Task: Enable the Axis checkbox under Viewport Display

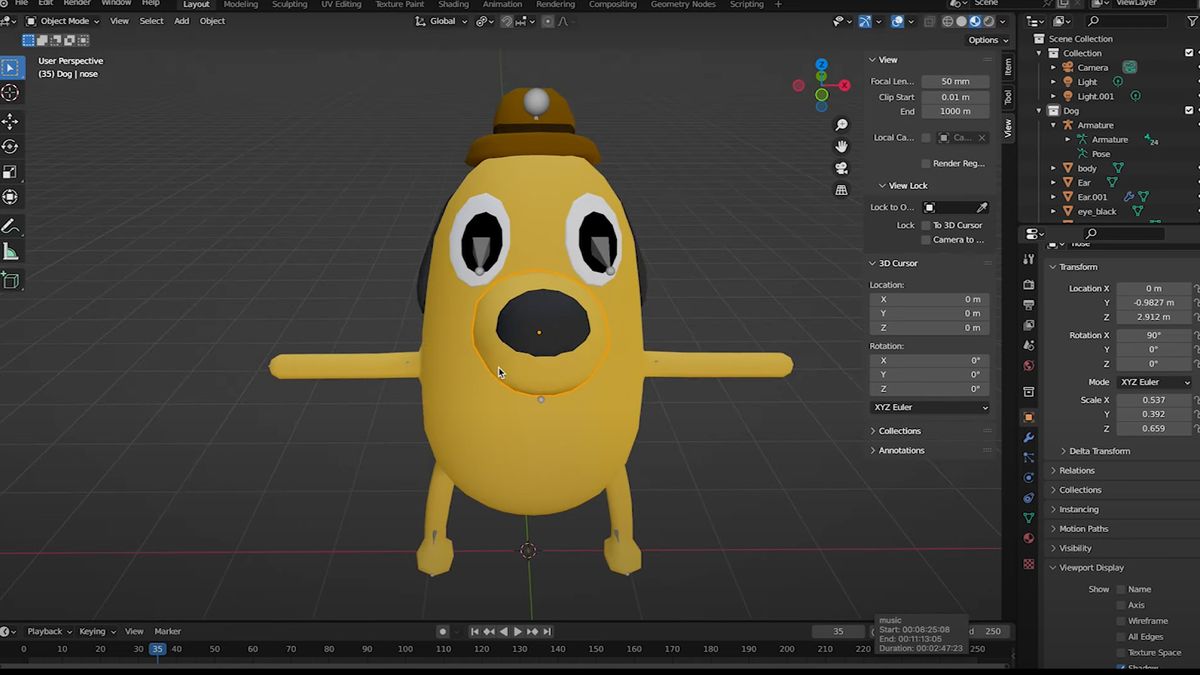Action: pos(1120,604)
